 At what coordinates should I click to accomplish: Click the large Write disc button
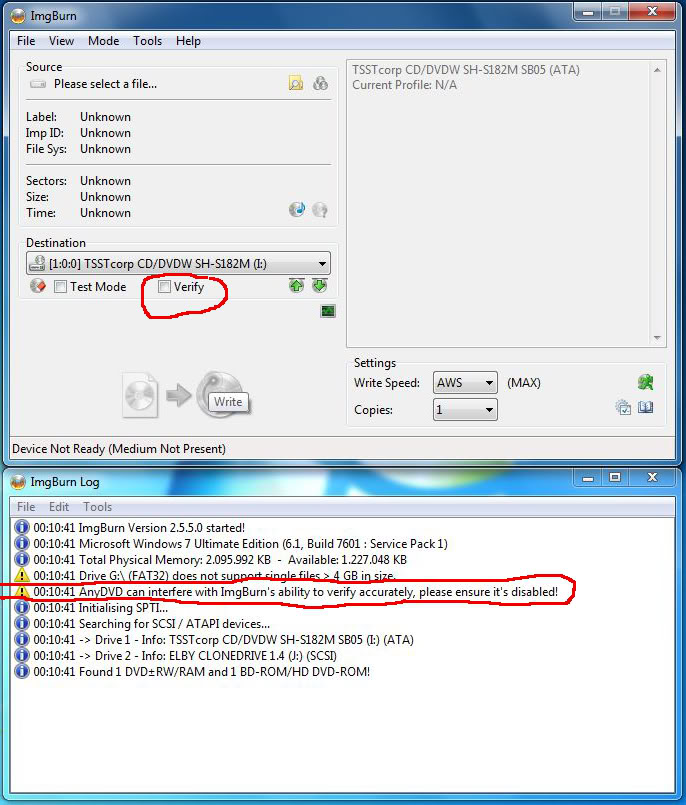[222, 395]
